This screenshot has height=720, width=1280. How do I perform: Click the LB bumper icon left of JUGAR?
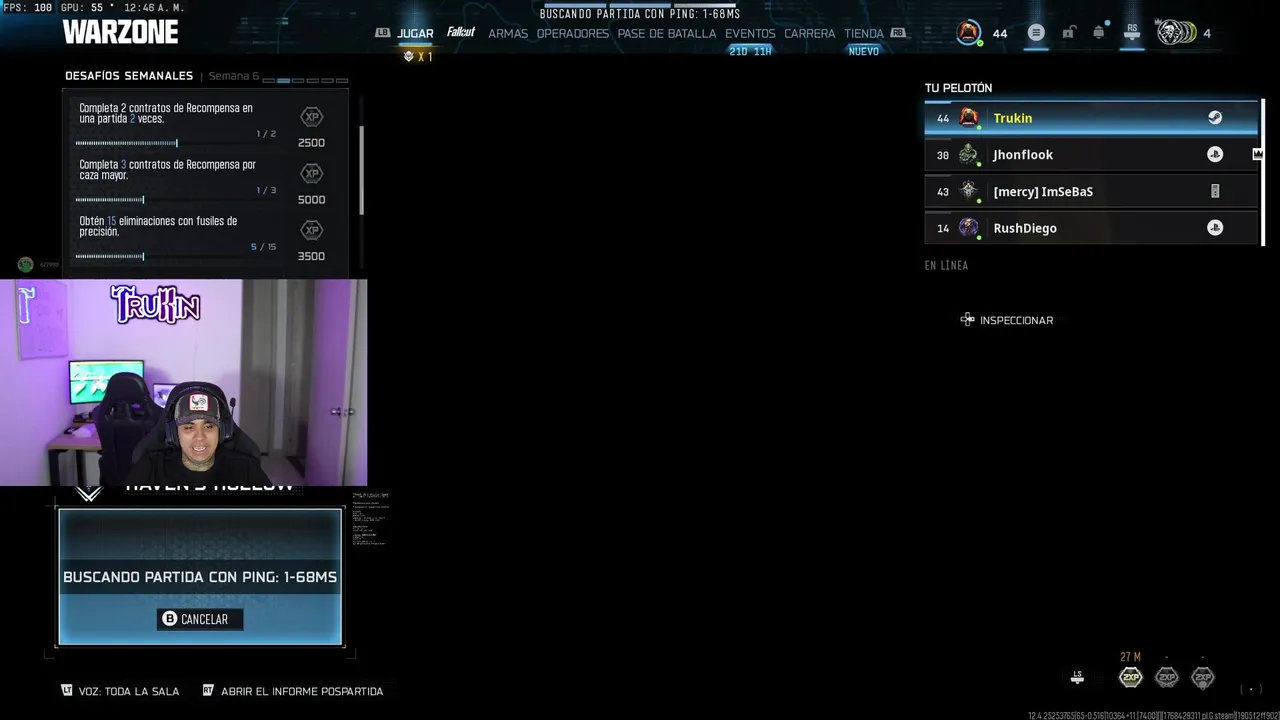coord(382,33)
